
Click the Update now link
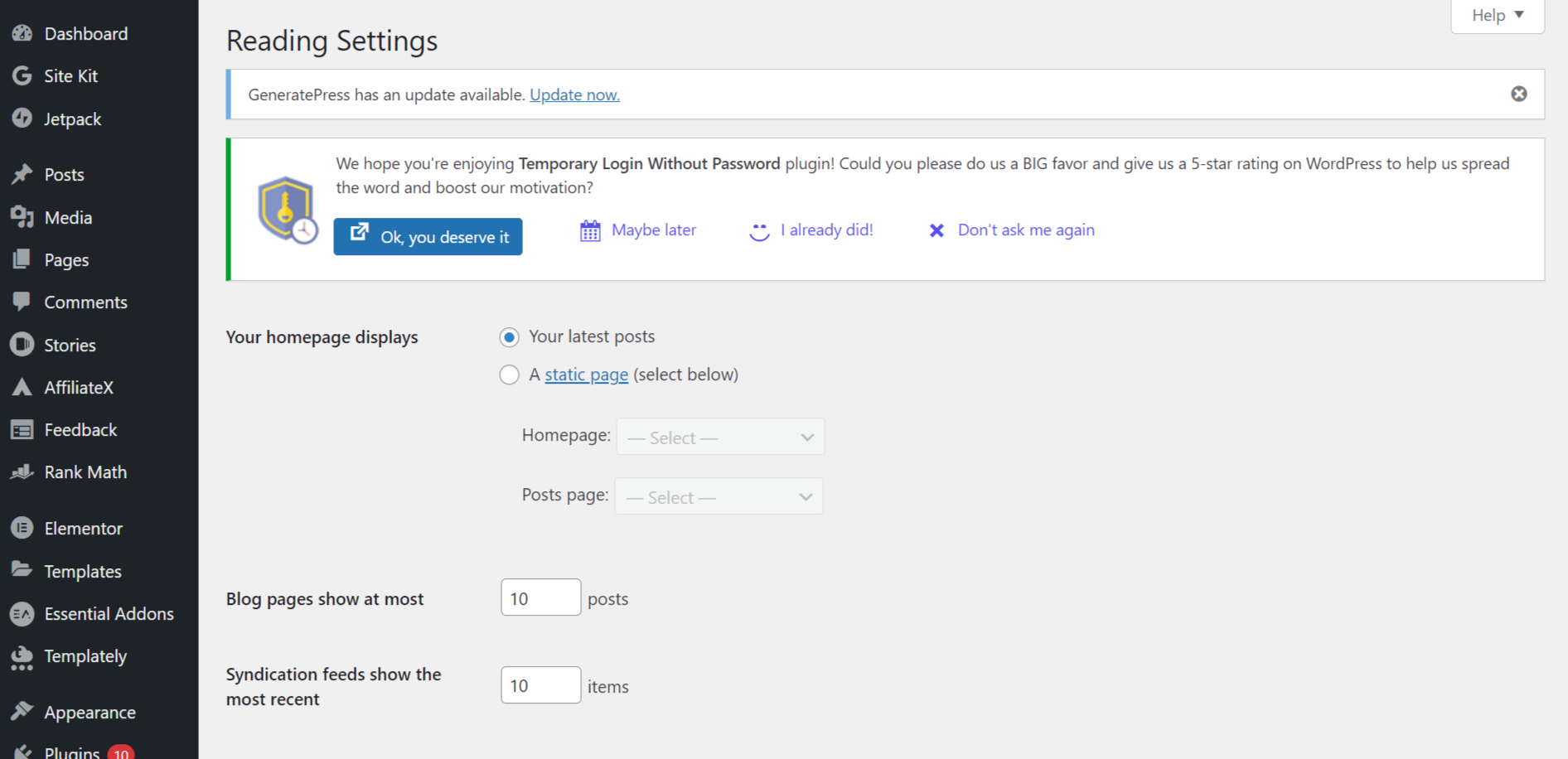(574, 94)
